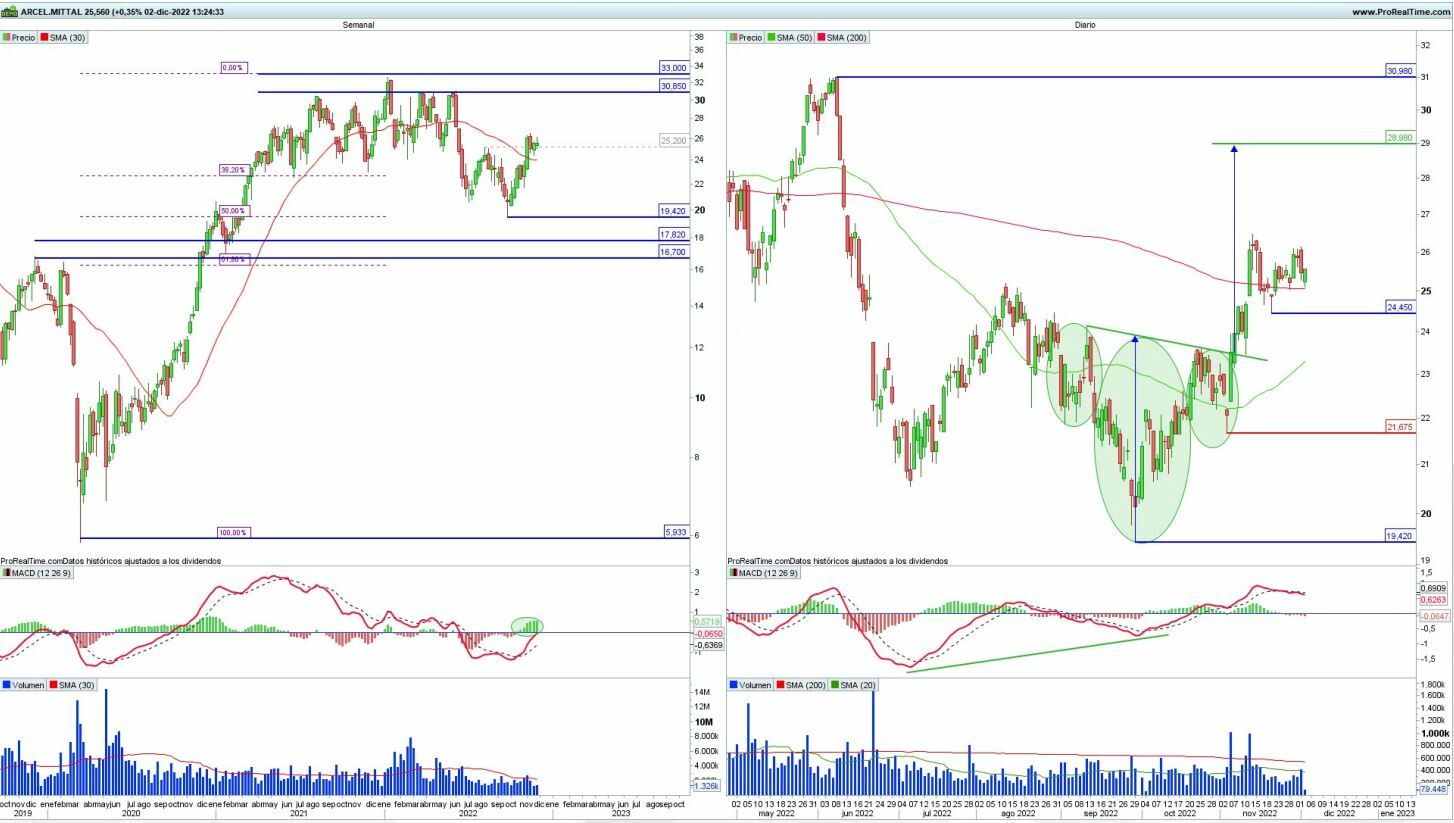Click the Precio legend in the Semanal chart
The image size is (1454, 823).
[18, 37]
